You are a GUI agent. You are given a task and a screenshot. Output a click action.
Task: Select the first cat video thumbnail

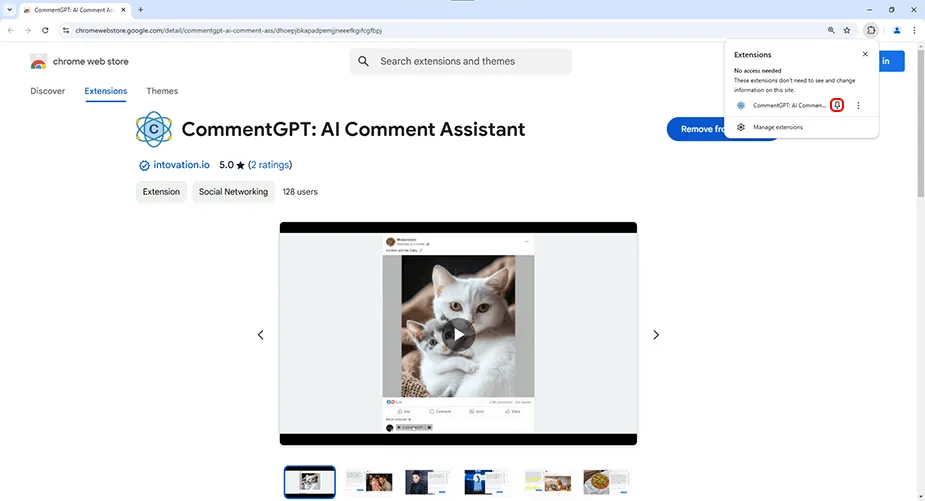(310, 482)
